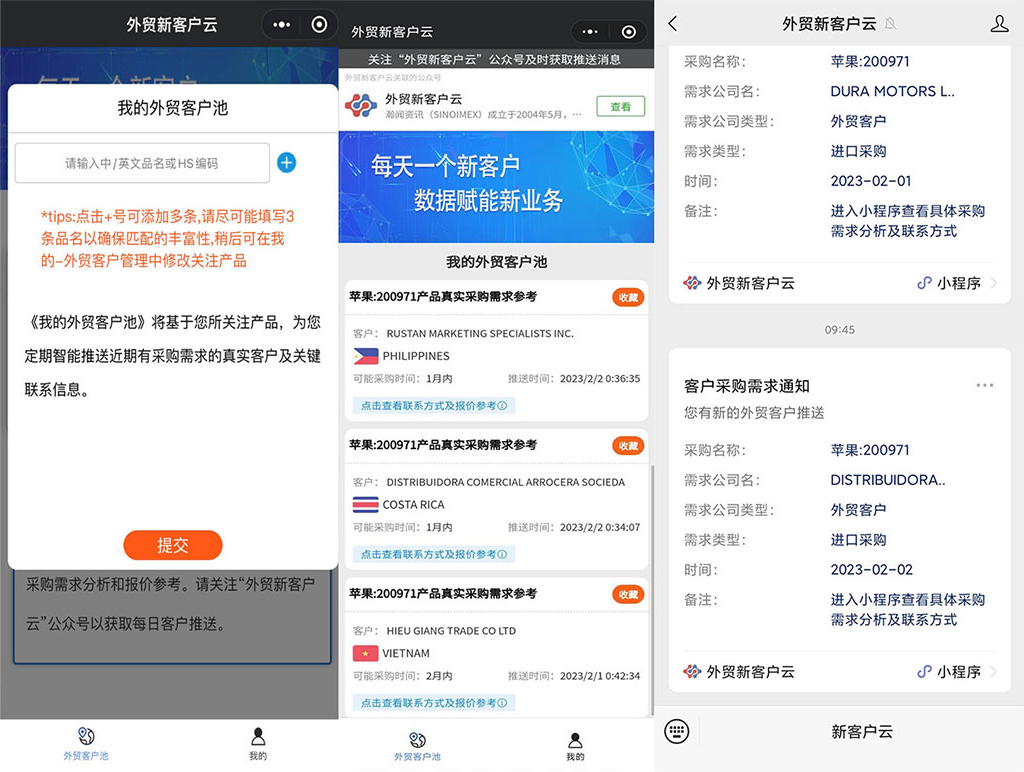Click HIEU GIANG TRADE CO LTD customer name
The width and height of the screenshot is (1024, 772).
451,631
